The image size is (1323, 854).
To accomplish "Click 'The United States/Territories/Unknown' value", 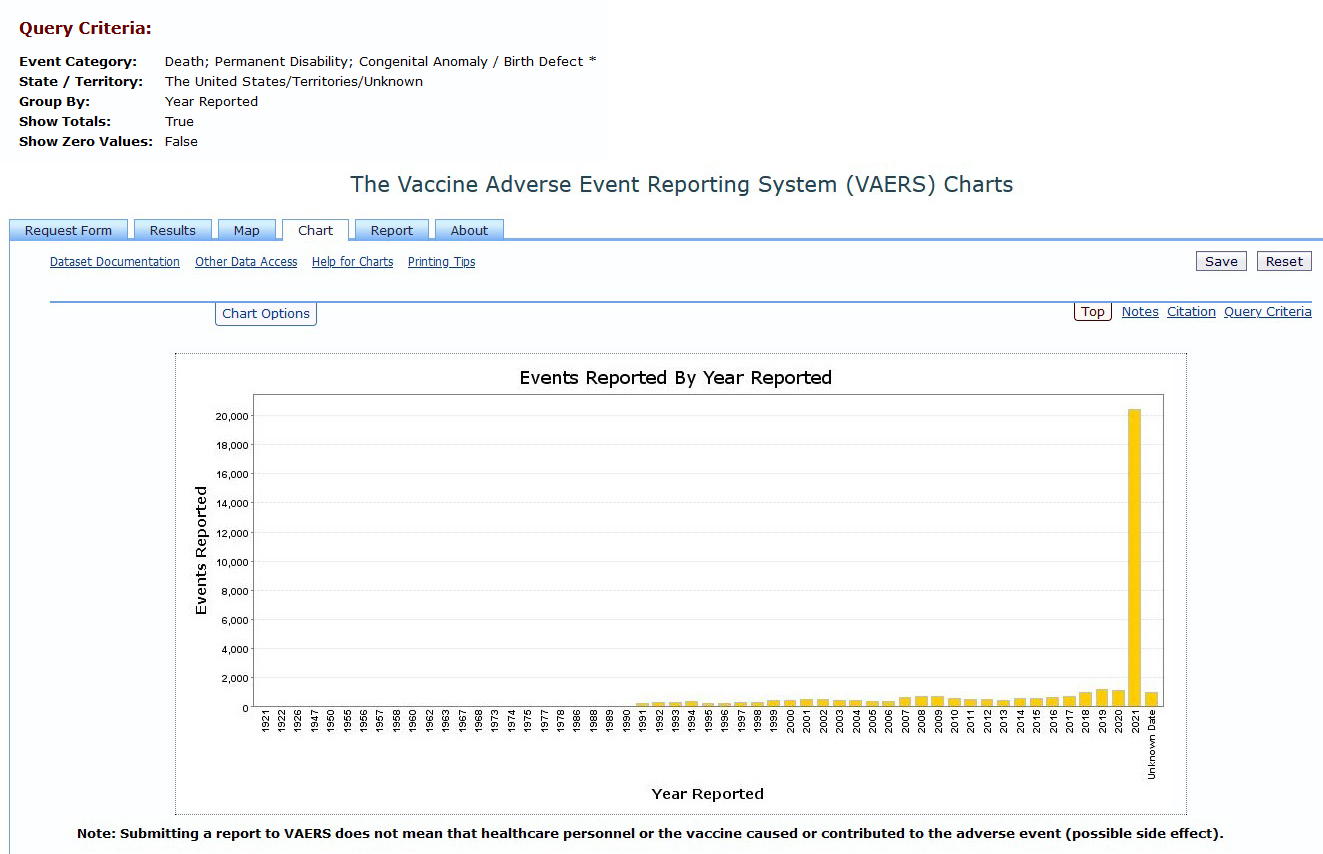I will 294,82.
